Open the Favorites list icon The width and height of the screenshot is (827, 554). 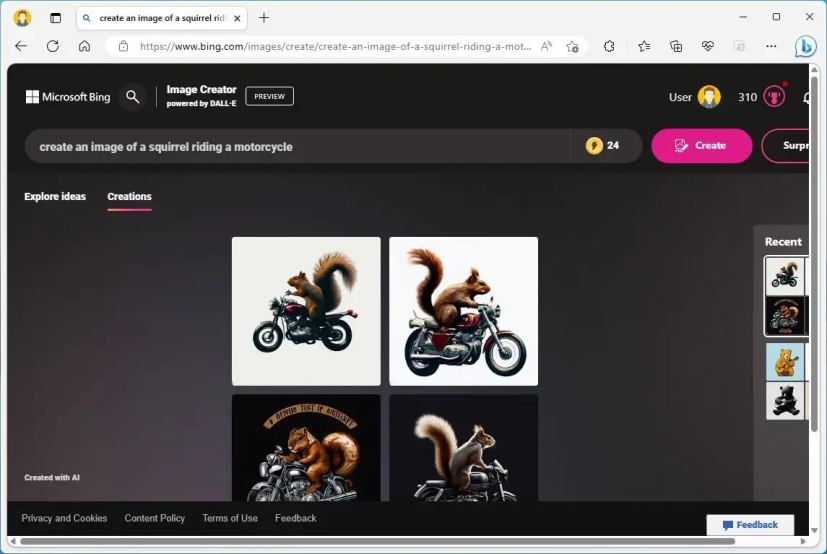tap(644, 46)
